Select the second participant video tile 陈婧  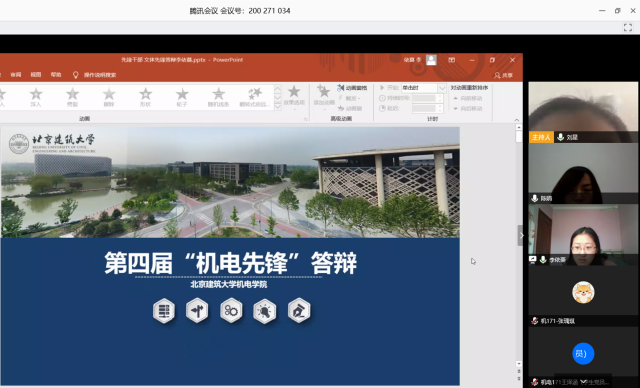point(583,173)
